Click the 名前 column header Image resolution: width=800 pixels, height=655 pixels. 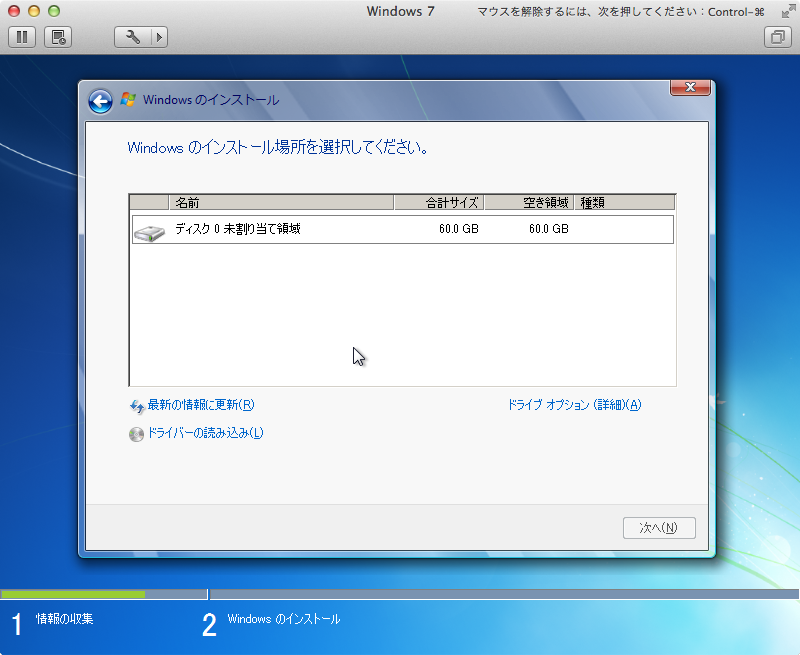tap(281, 203)
